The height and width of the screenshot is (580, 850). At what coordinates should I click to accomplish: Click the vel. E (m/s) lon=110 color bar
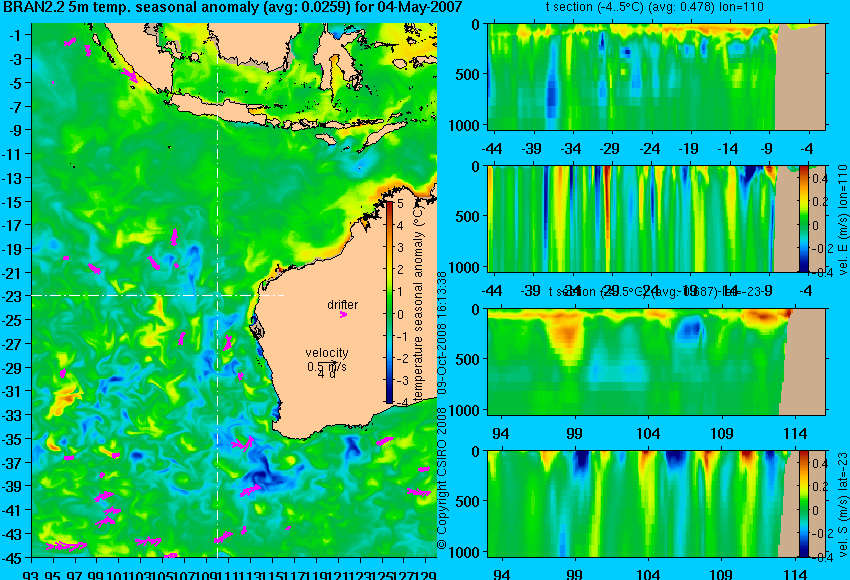(x=803, y=219)
